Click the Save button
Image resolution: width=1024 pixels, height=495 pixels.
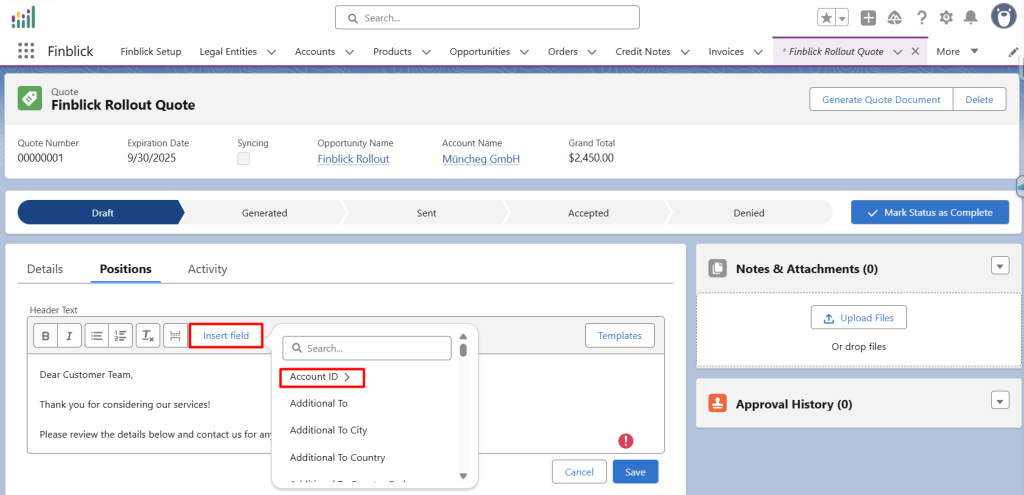tap(635, 472)
